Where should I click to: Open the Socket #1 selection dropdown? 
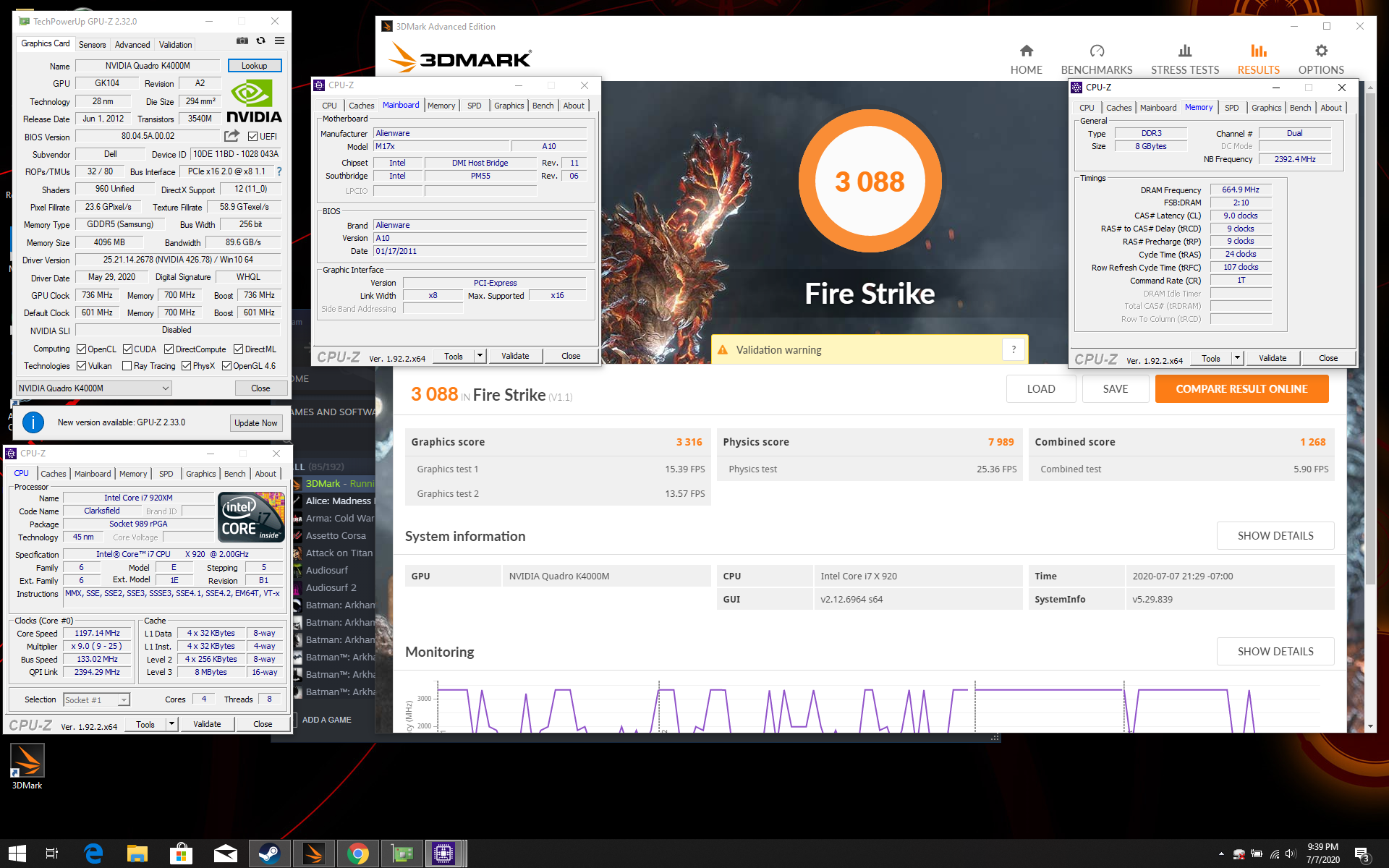coord(96,699)
